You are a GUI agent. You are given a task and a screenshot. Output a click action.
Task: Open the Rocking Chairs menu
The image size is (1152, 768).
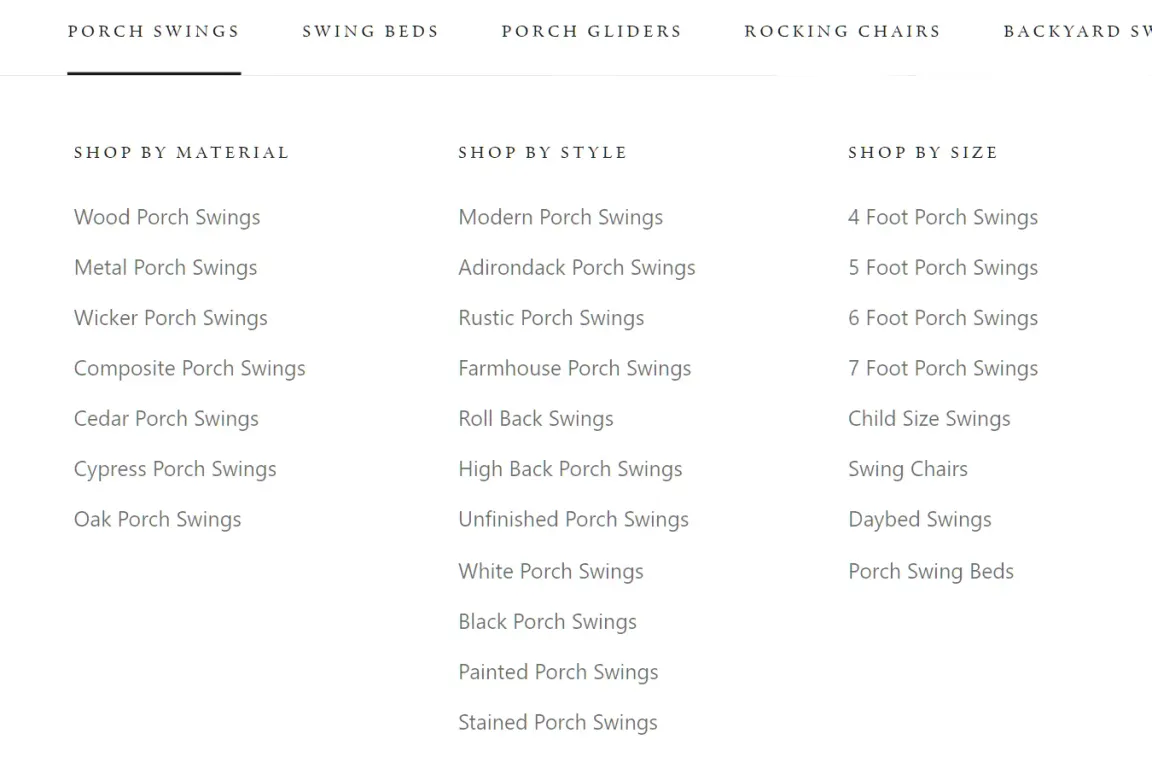tap(842, 31)
